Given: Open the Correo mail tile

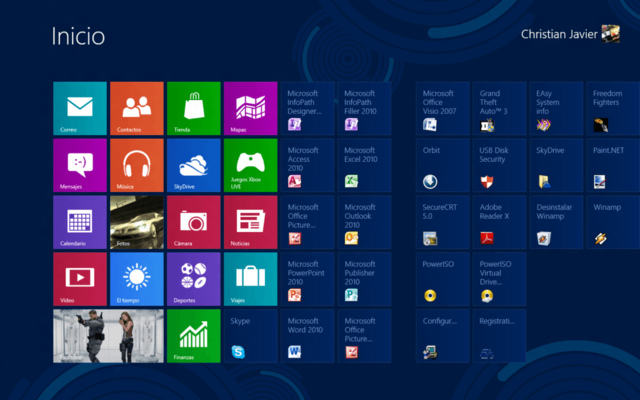Looking at the screenshot, I should (80, 108).
